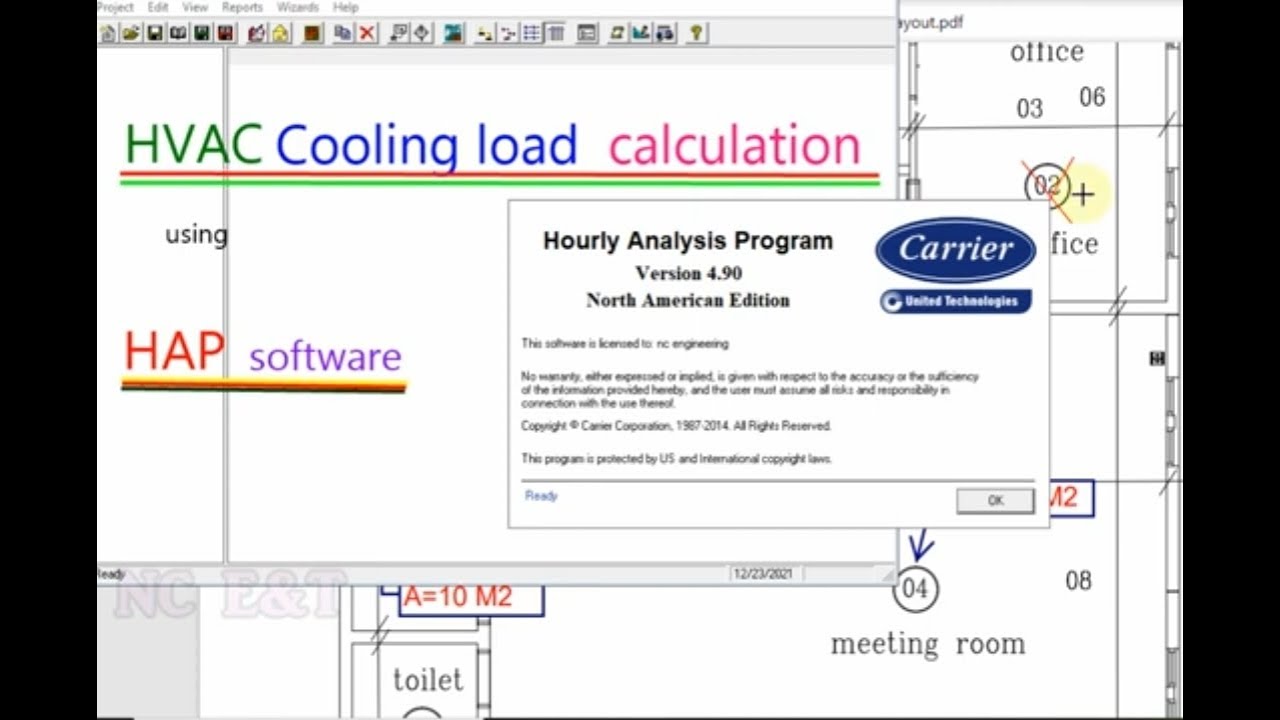Click the 'office' label at top of PDF
This screenshot has width=1280, height=720.
pos(1047,52)
